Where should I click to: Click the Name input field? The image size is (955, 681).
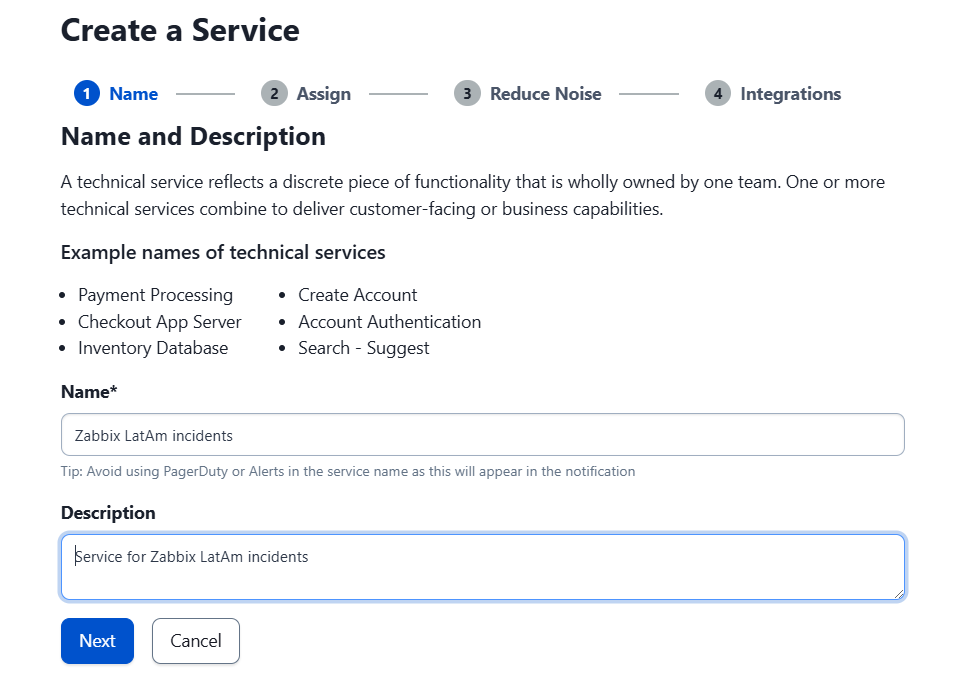click(482, 435)
